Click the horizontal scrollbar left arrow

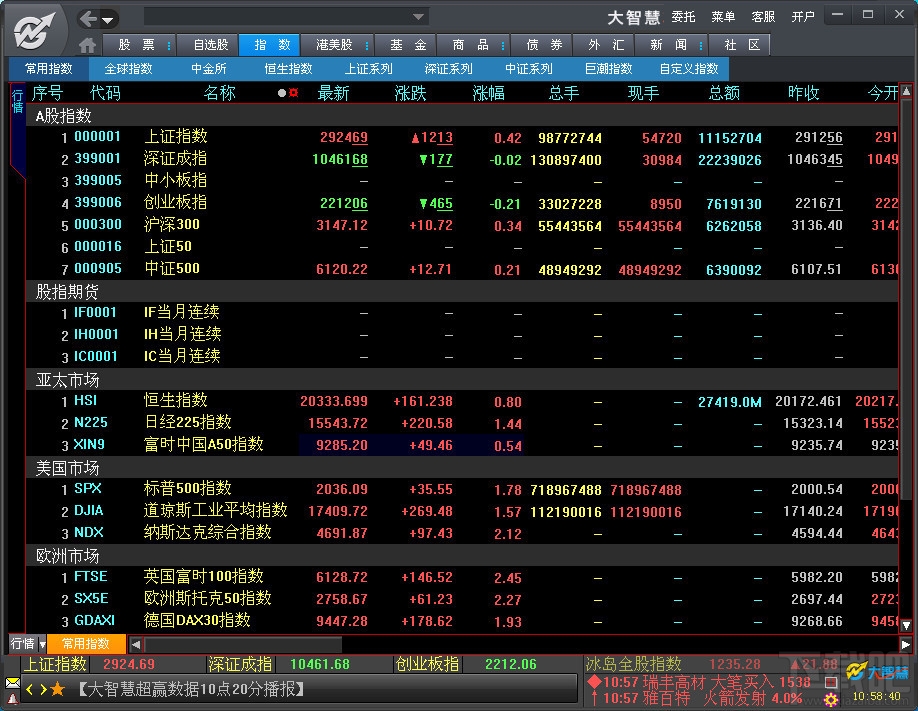click(x=136, y=645)
